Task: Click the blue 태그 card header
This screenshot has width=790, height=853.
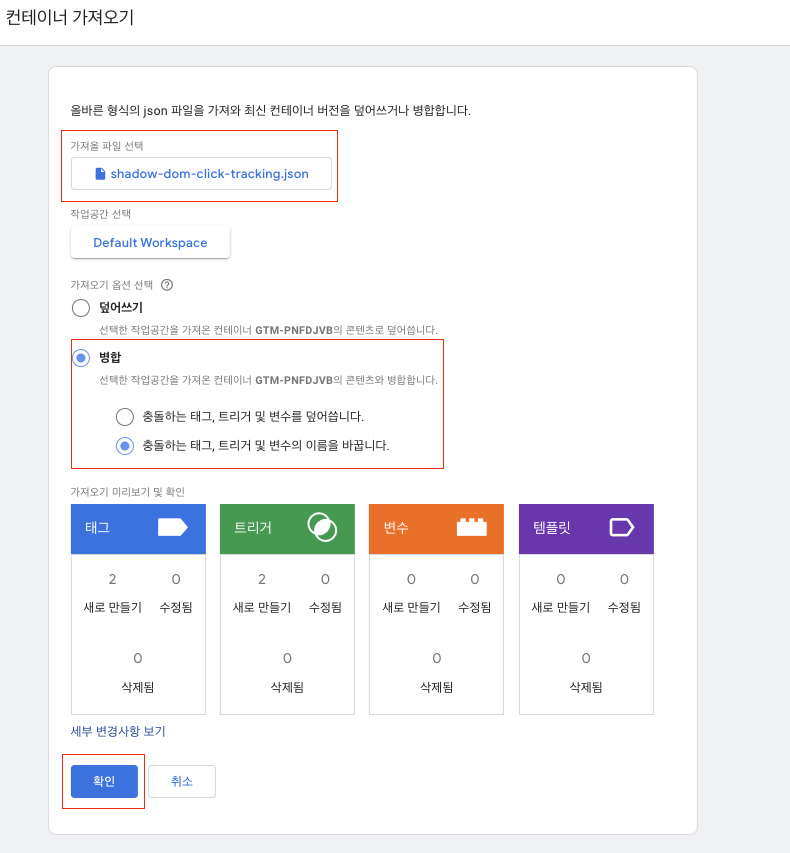Action: pyautogui.click(x=138, y=529)
